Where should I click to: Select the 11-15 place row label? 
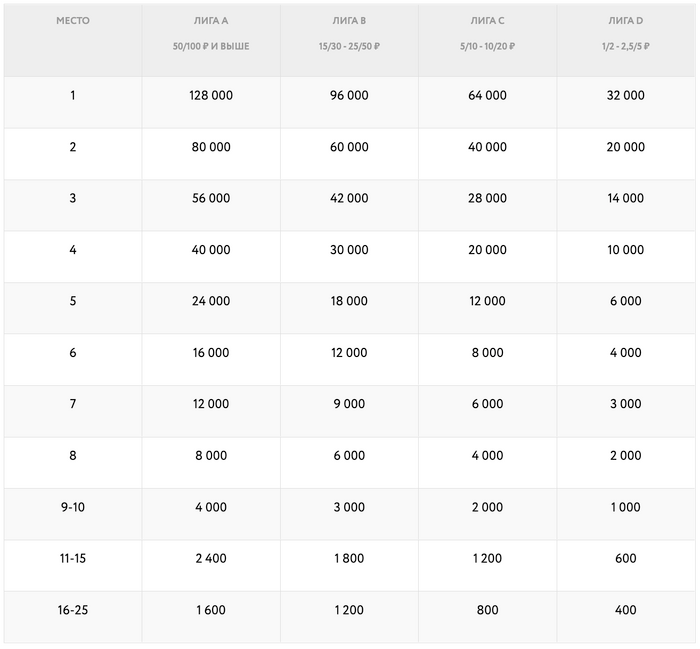(72, 559)
